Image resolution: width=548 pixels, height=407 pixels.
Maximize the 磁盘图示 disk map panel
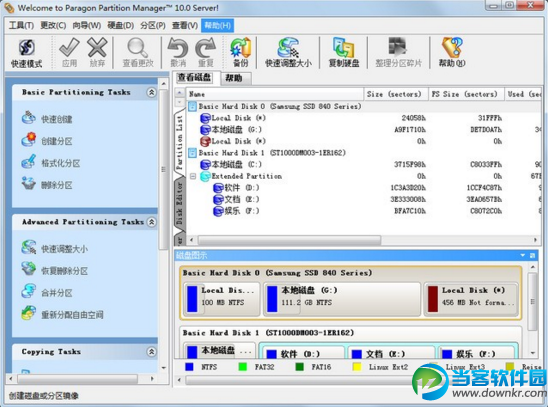532,255
